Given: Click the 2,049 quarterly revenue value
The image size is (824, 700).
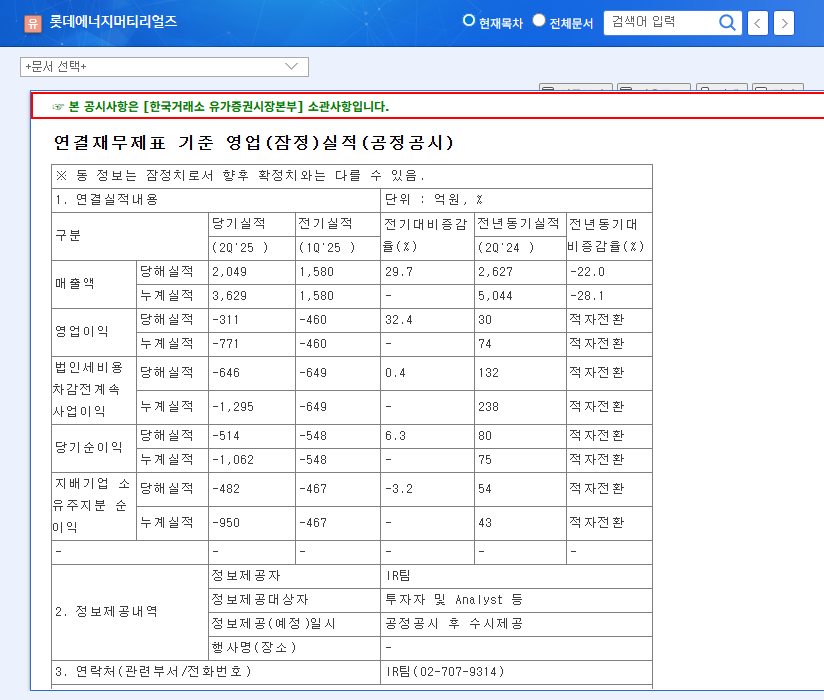Looking at the screenshot, I should click(x=228, y=272).
